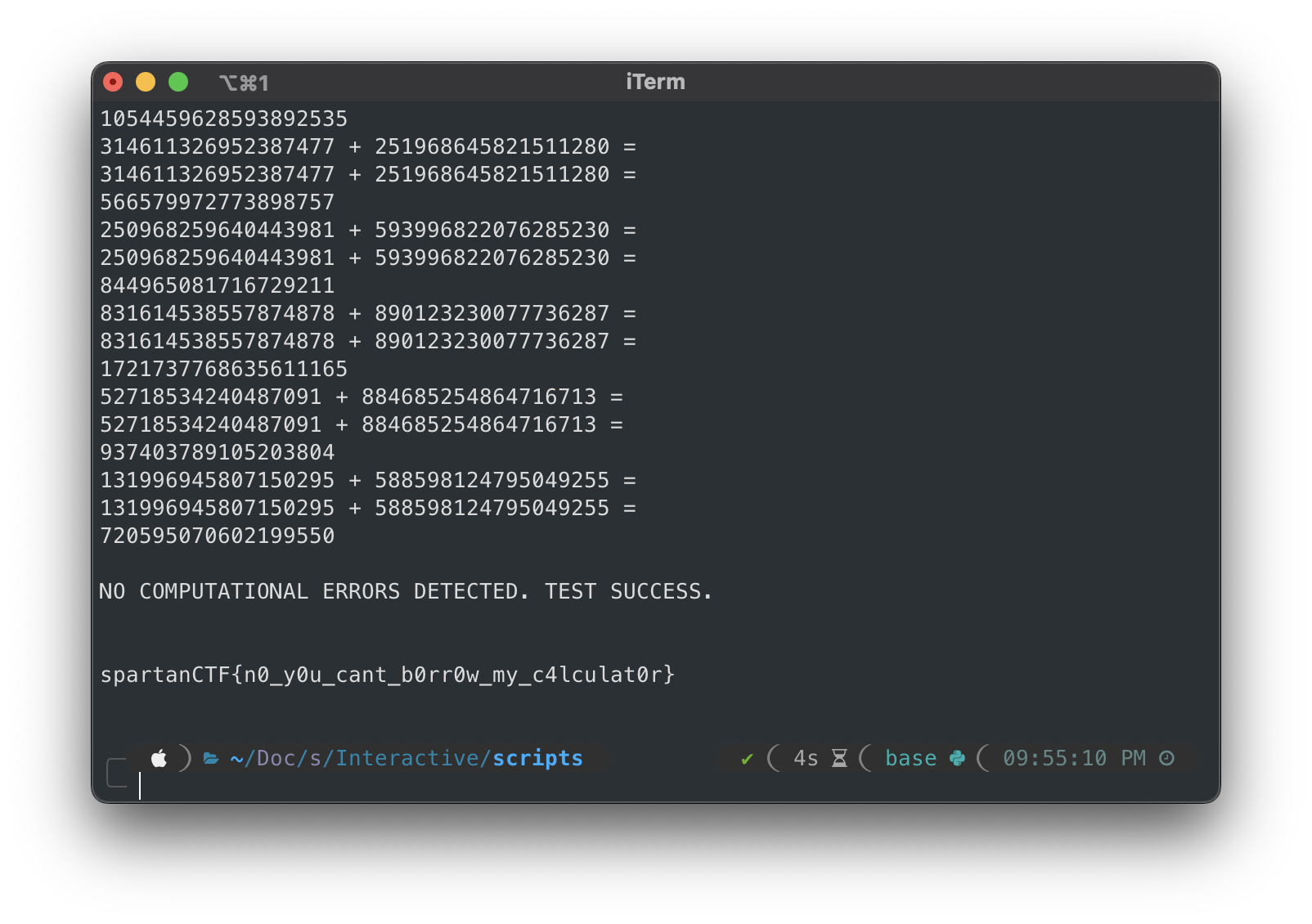This screenshot has width=1312, height=924.
Task: Click the result 720595070602199550
Action: click(x=218, y=536)
